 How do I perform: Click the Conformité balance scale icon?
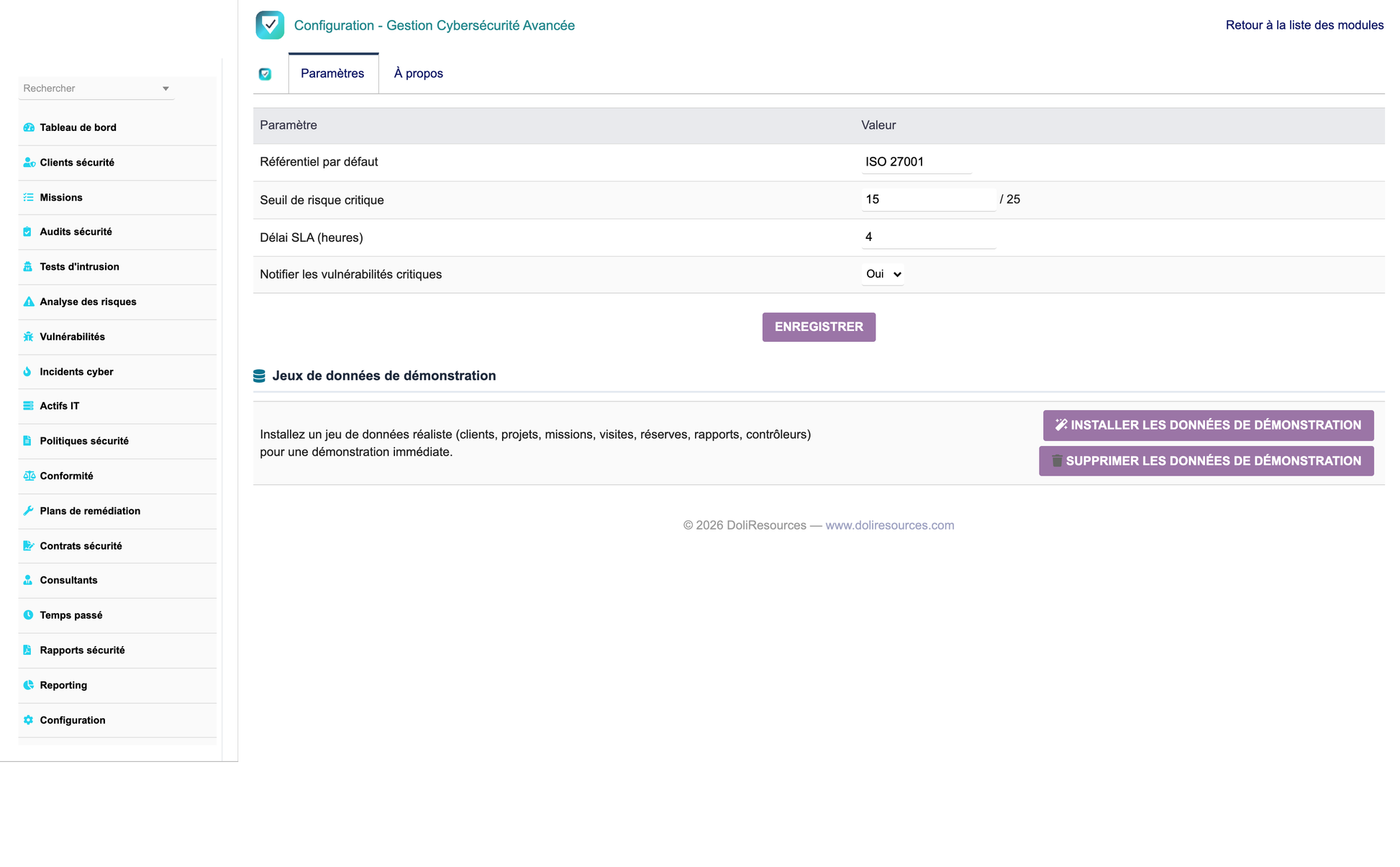pos(29,476)
